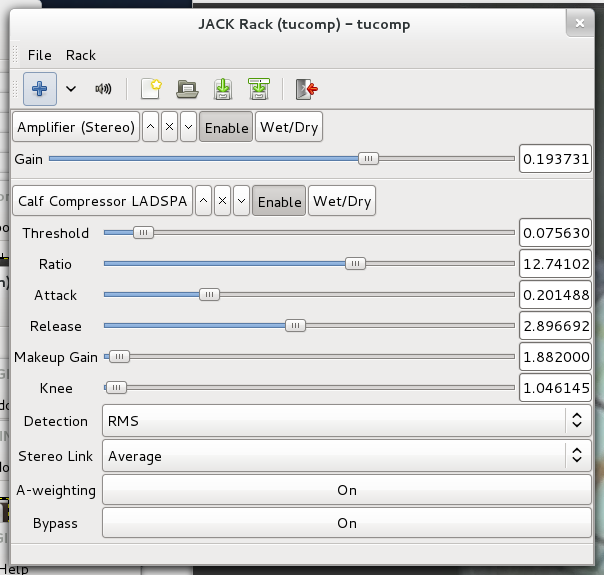This screenshot has width=604, height=575.
Task: Open the Detection dropdown showing RMS
Action: [x=347, y=421]
